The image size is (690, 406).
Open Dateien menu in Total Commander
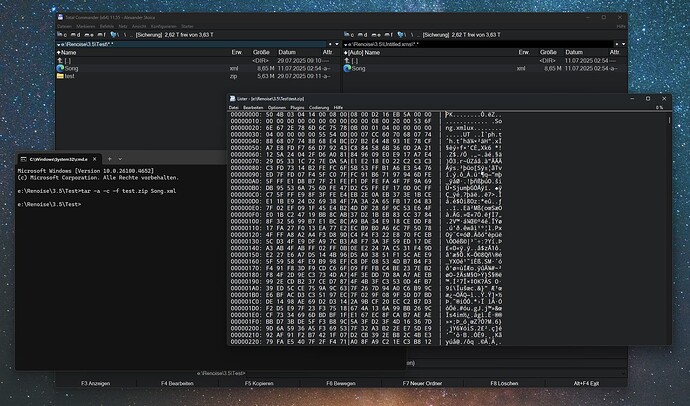[64, 26]
